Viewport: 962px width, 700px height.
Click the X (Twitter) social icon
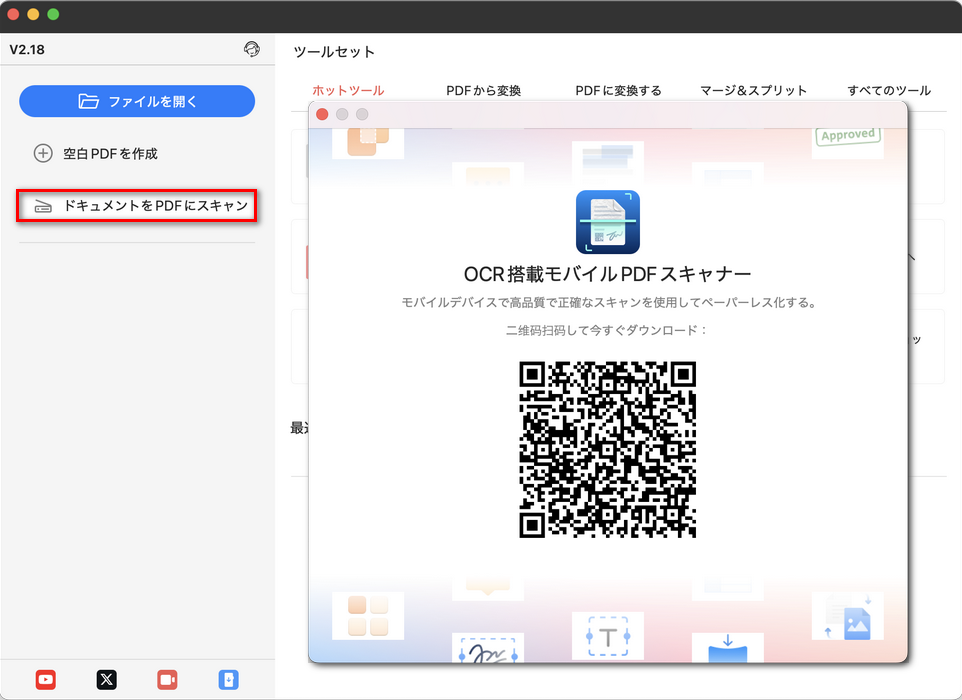pos(107,680)
